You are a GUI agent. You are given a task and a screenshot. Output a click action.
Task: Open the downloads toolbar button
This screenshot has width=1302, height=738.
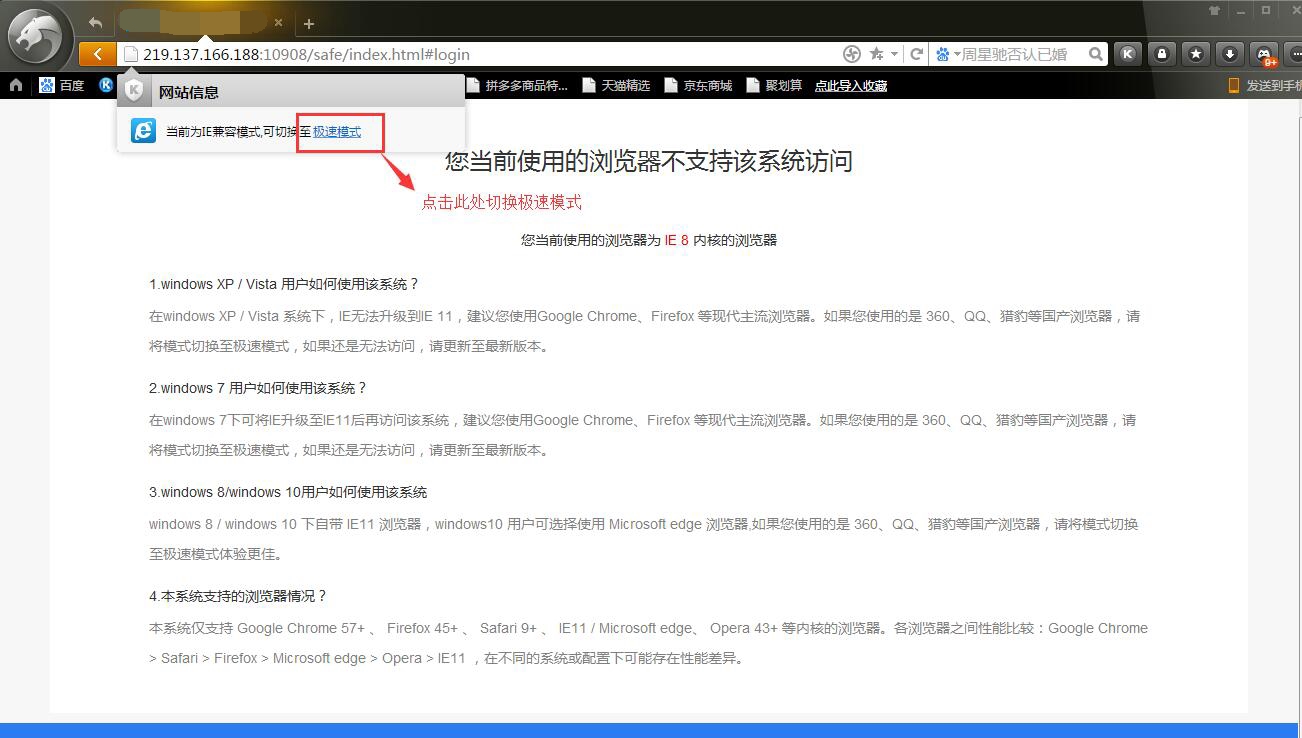(x=1229, y=54)
